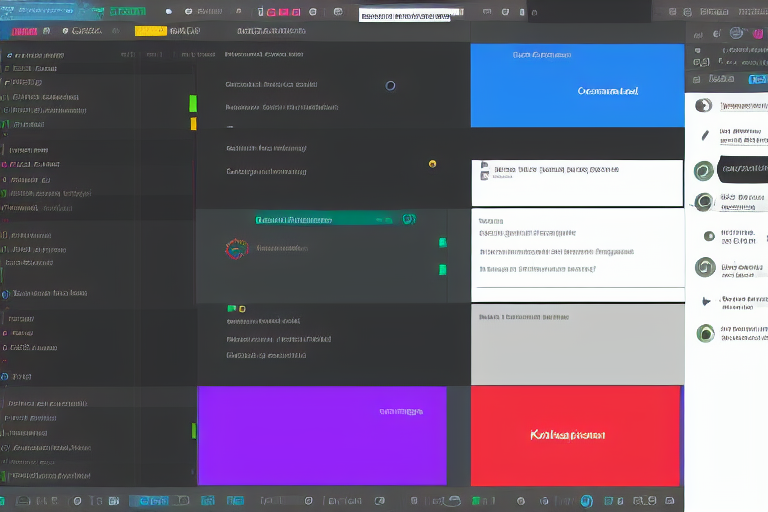768x512 pixels.
Task: Click the white input field in the top bar
Action: point(410,16)
